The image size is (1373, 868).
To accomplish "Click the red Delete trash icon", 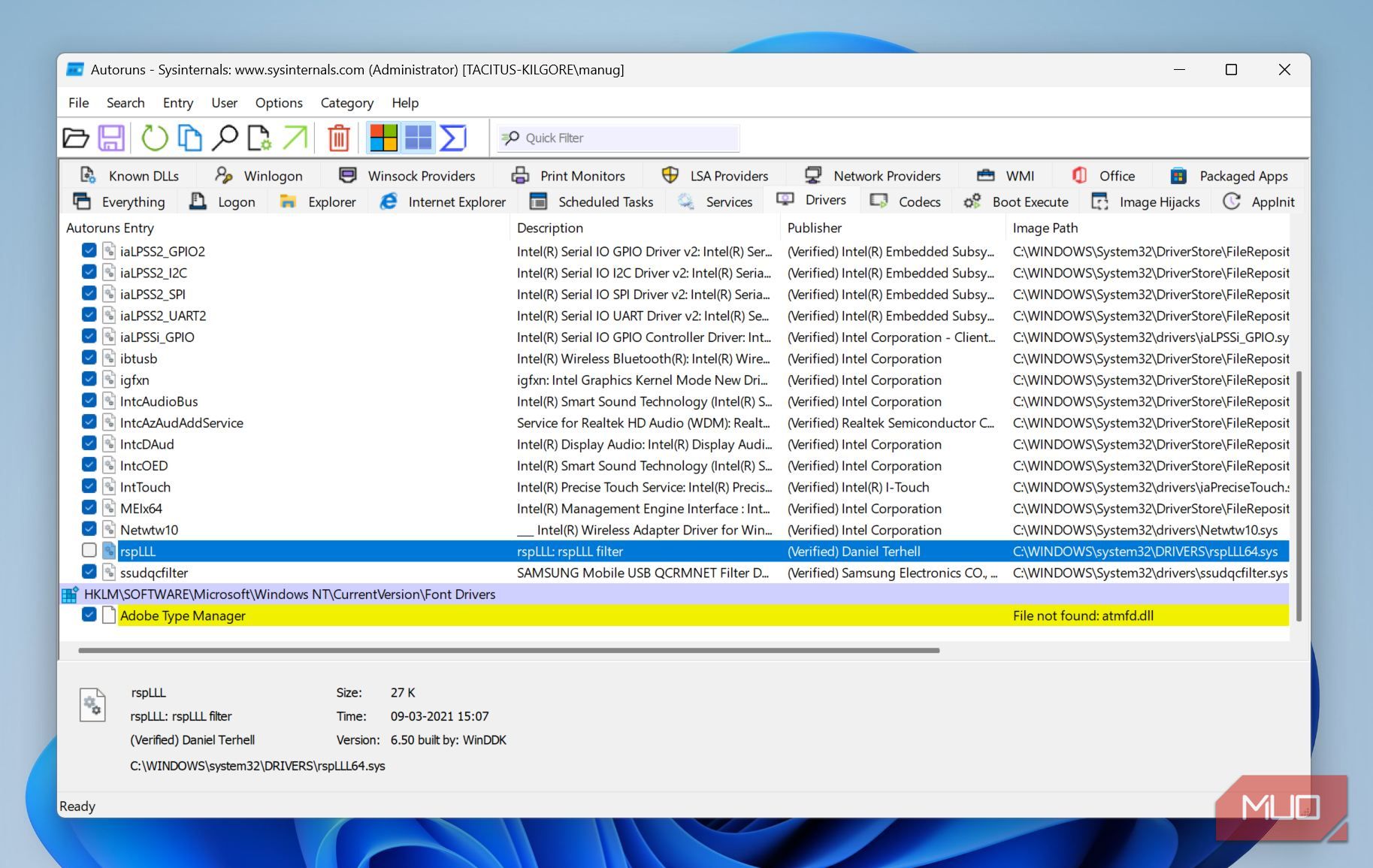I will pos(339,138).
